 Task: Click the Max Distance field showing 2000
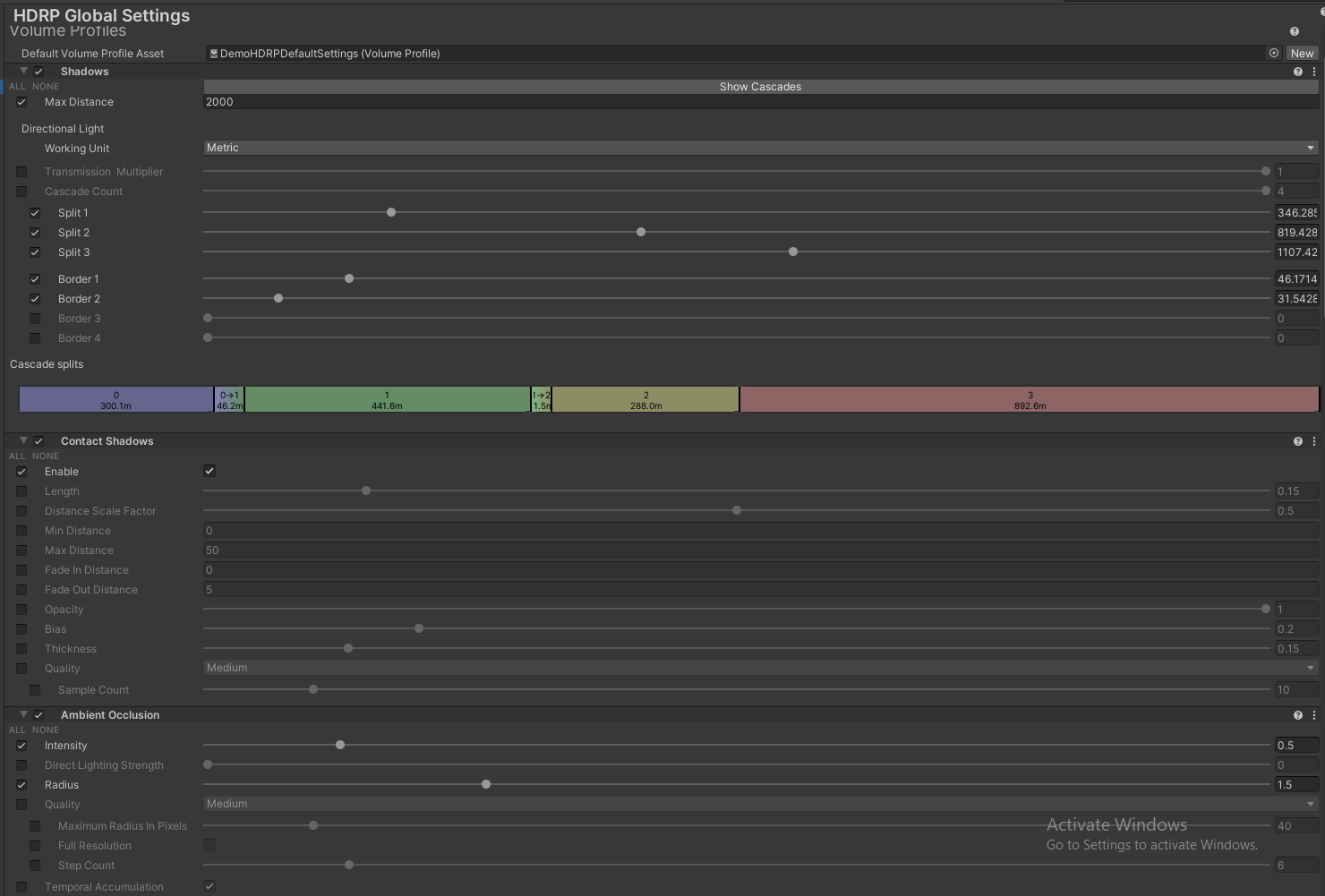click(x=761, y=102)
